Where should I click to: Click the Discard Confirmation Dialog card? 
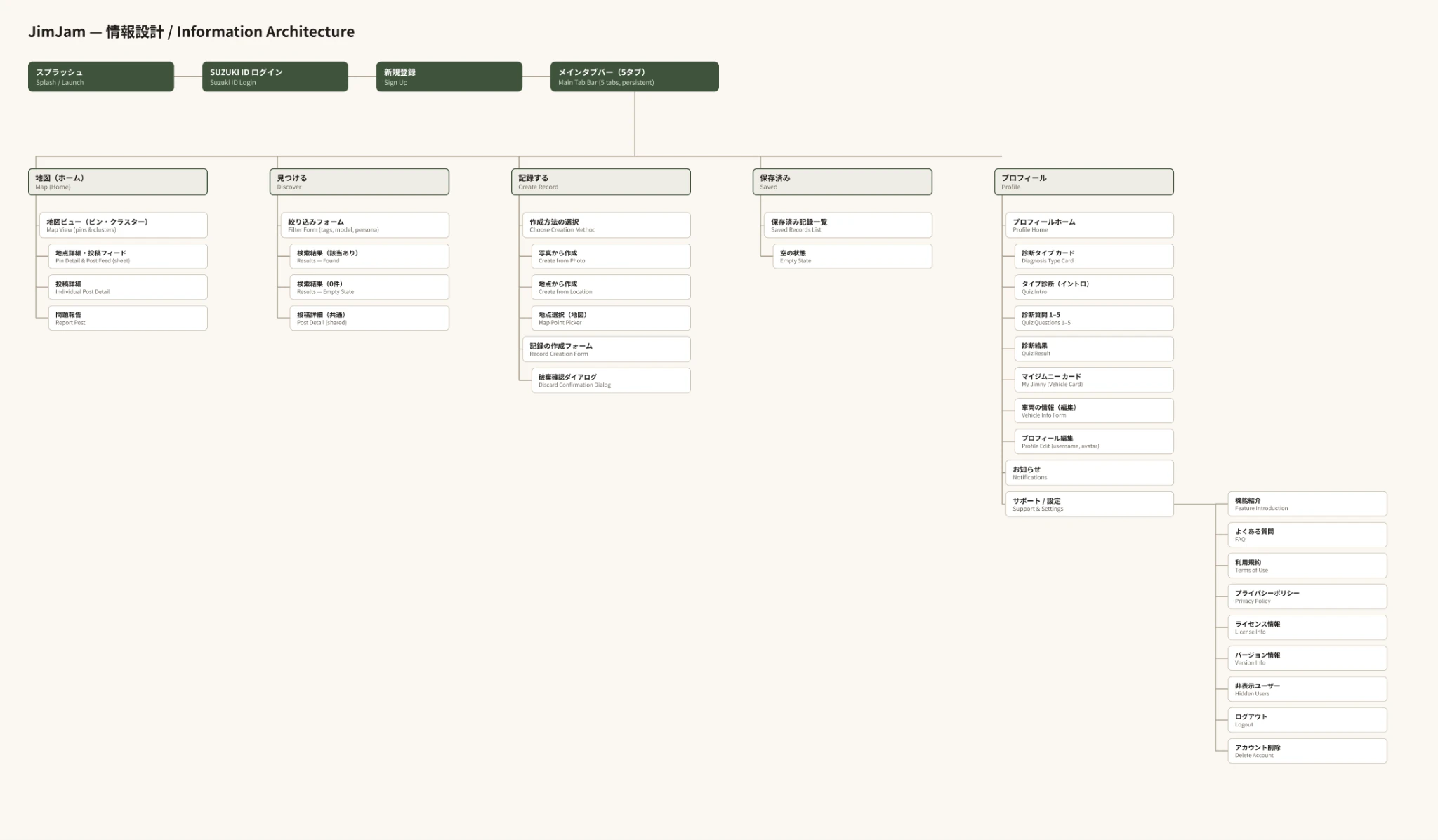611,380
